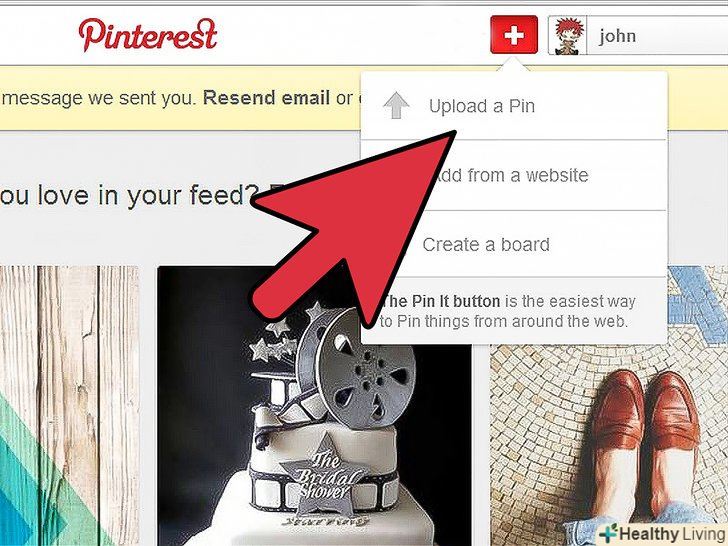Open the red-haired profile avatar
Viewport: 728px width, 546px height.
click(567, 36)
